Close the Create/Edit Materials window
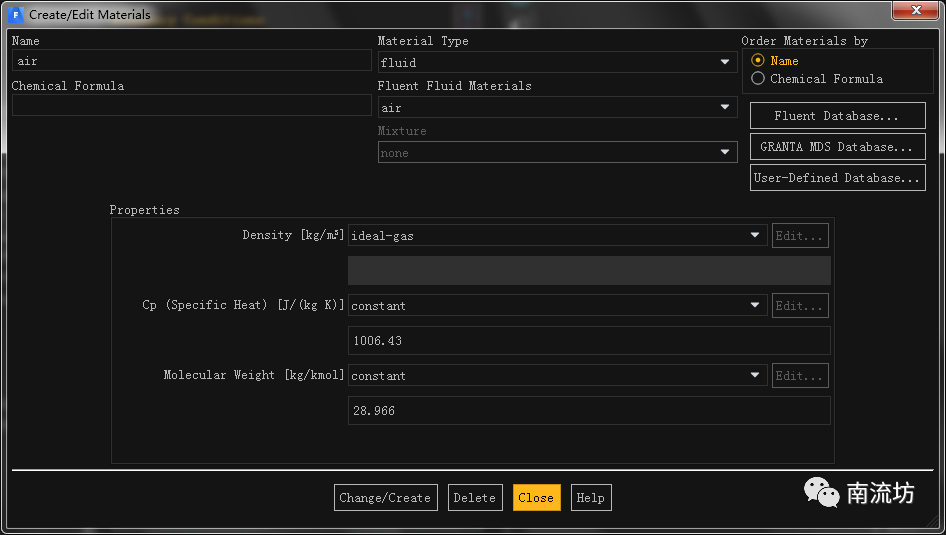The width and height of the screenshot is (946, 535). pos(916,10)
